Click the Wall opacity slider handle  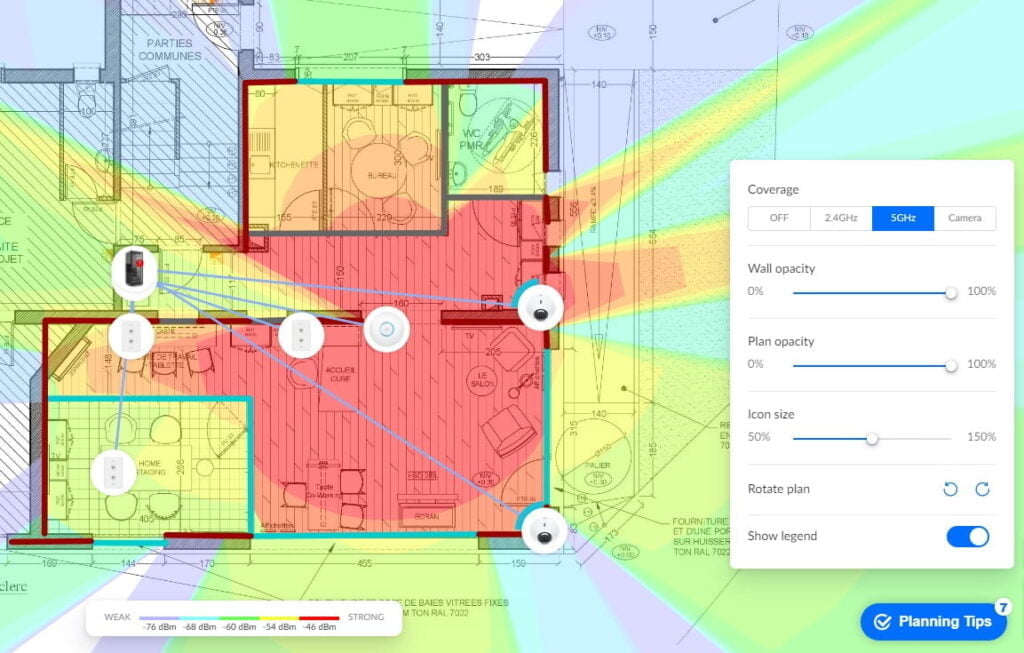951,292
